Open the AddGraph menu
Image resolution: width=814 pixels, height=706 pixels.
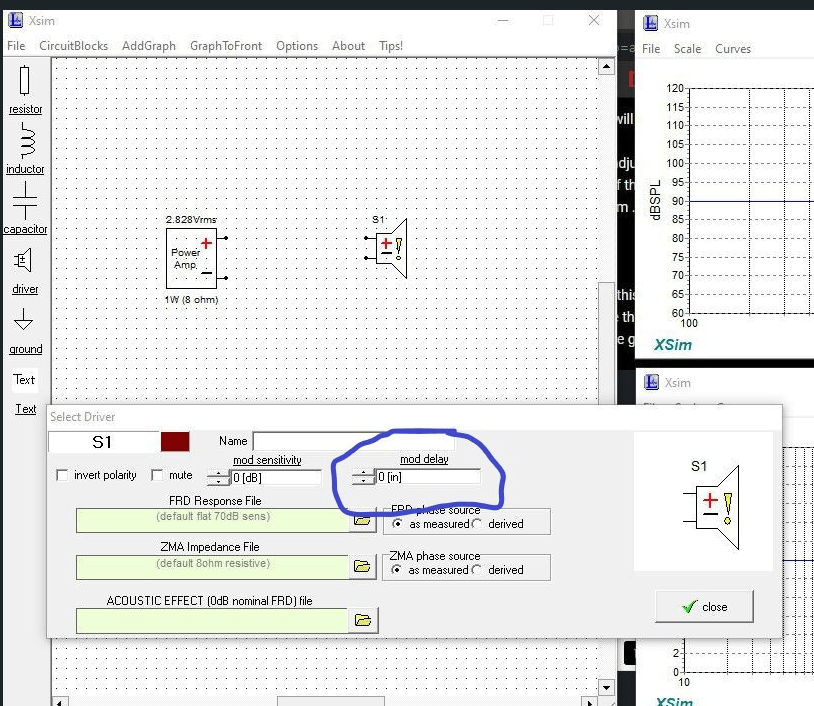pos(148,46)
